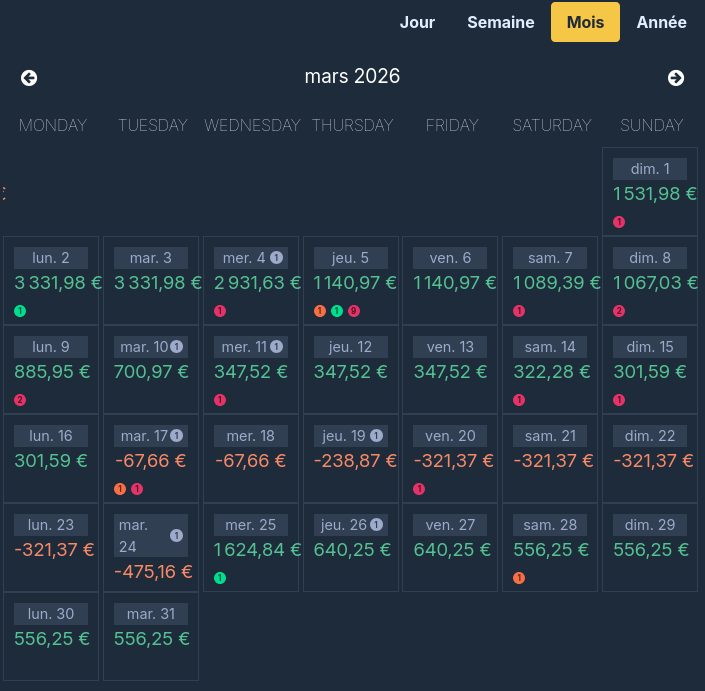
Task: Click the 885,95 € balance
Action: click(52, 372)
